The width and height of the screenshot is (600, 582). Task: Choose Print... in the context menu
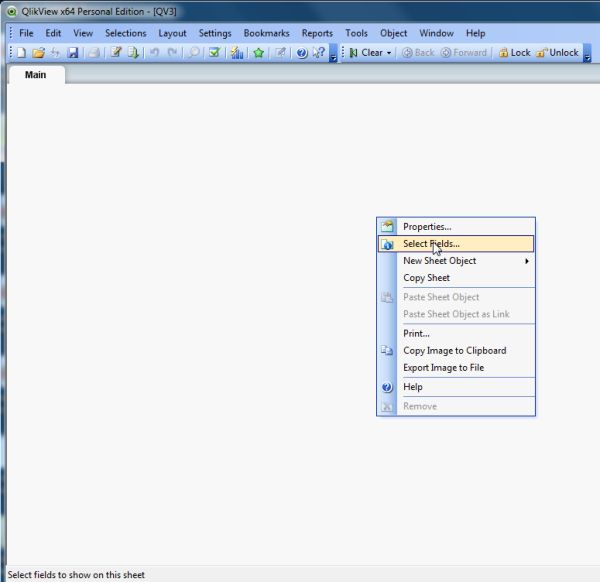tap(456, 333)
